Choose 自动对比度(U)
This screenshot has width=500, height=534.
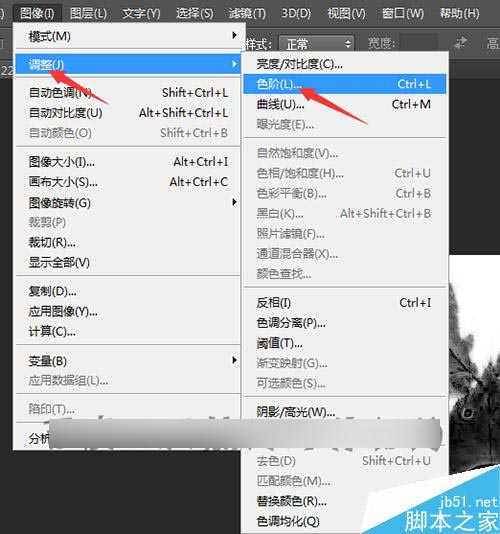(128, 113)
